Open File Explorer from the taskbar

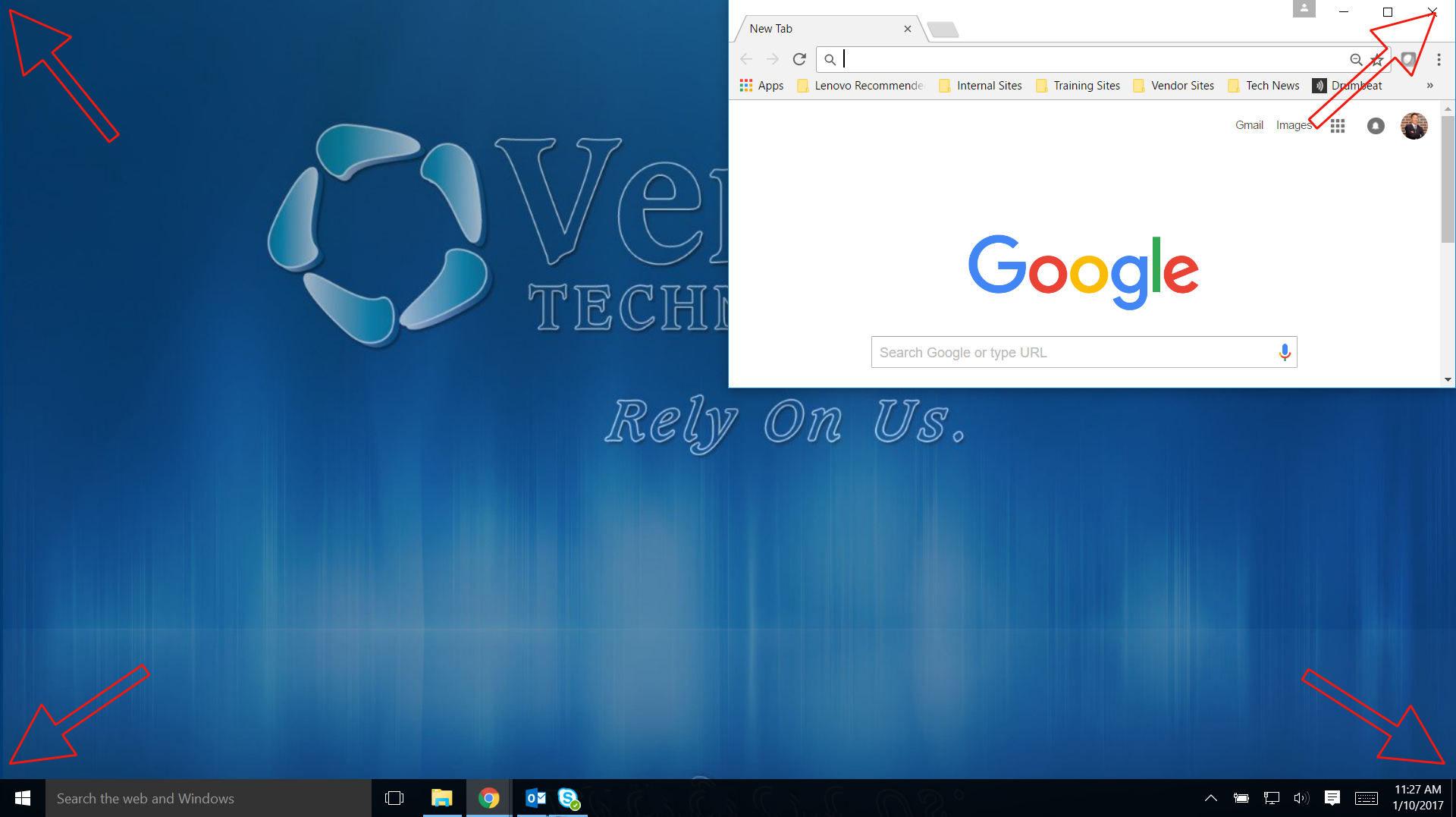point(441,798)
